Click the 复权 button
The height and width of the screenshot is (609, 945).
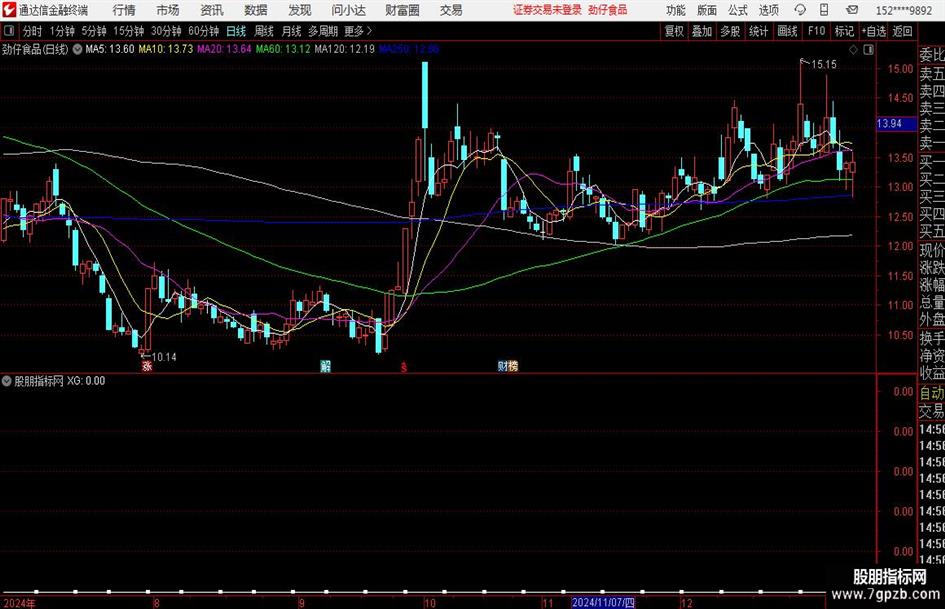[674, 31]
